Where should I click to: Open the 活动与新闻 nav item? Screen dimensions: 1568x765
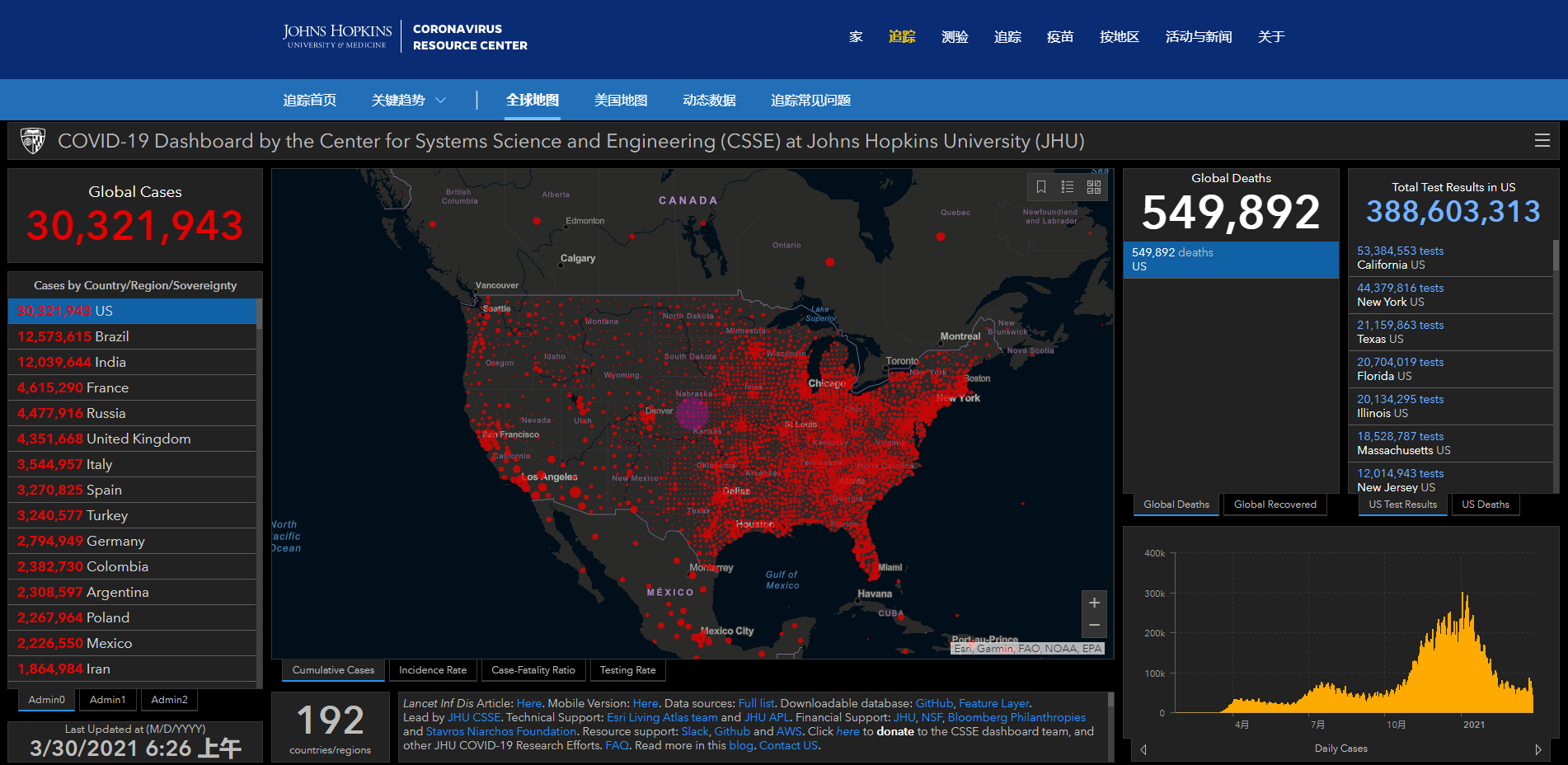point(1199,37)
